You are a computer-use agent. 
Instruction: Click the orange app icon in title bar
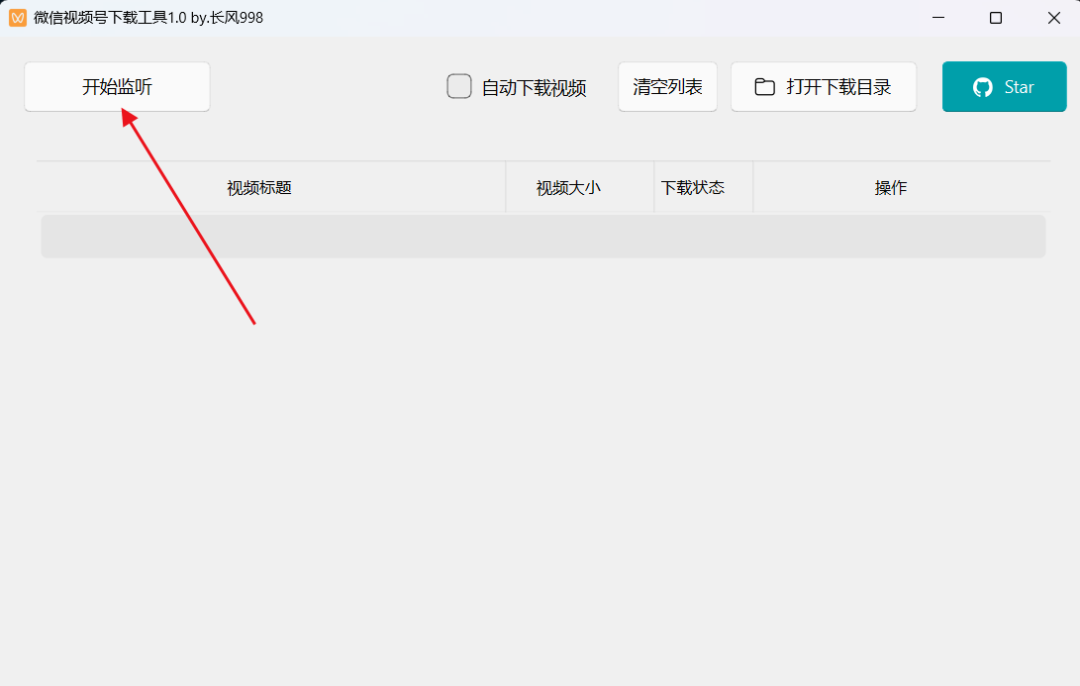click(x=17, y=18)
